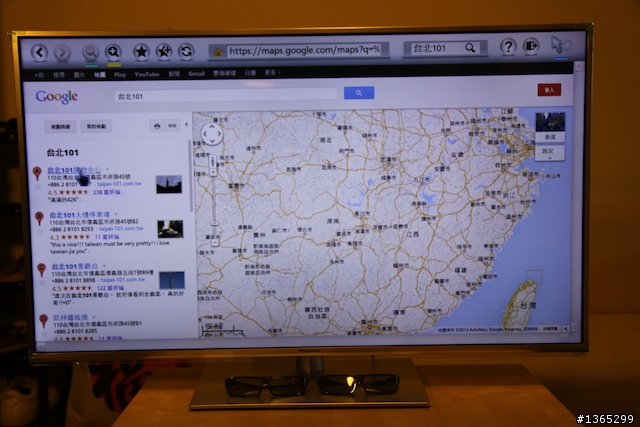
Task: Click the first gray button under Google logo
Action: tap(60, 127)
